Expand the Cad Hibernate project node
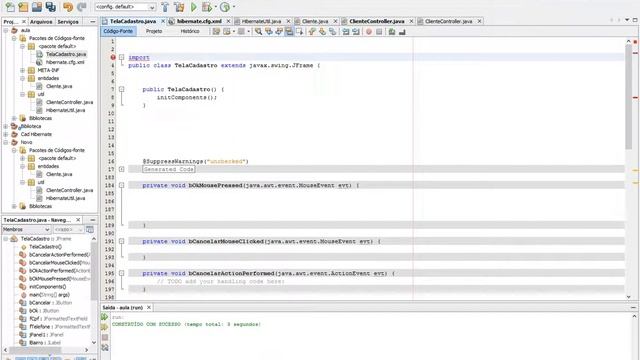 click(6, 134)
